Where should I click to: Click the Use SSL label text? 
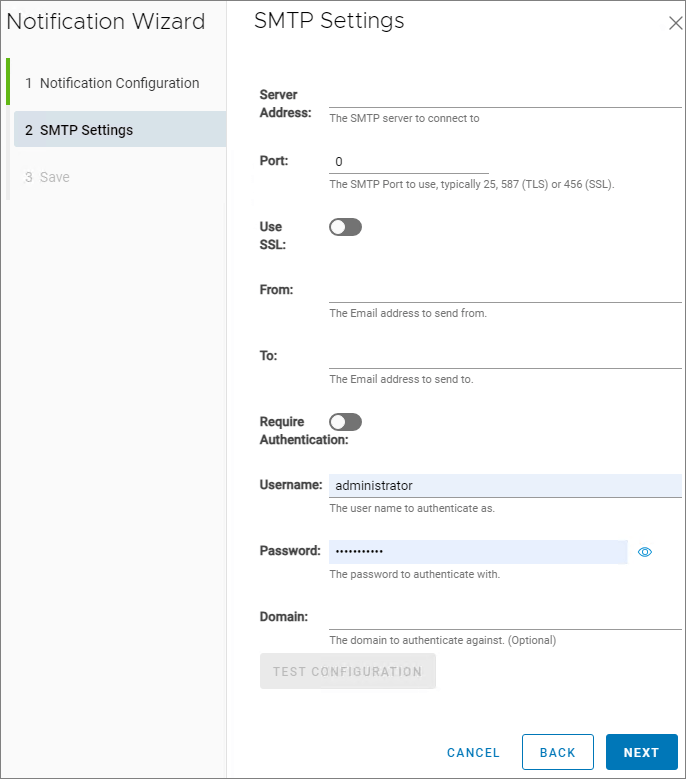click(271, 235)
